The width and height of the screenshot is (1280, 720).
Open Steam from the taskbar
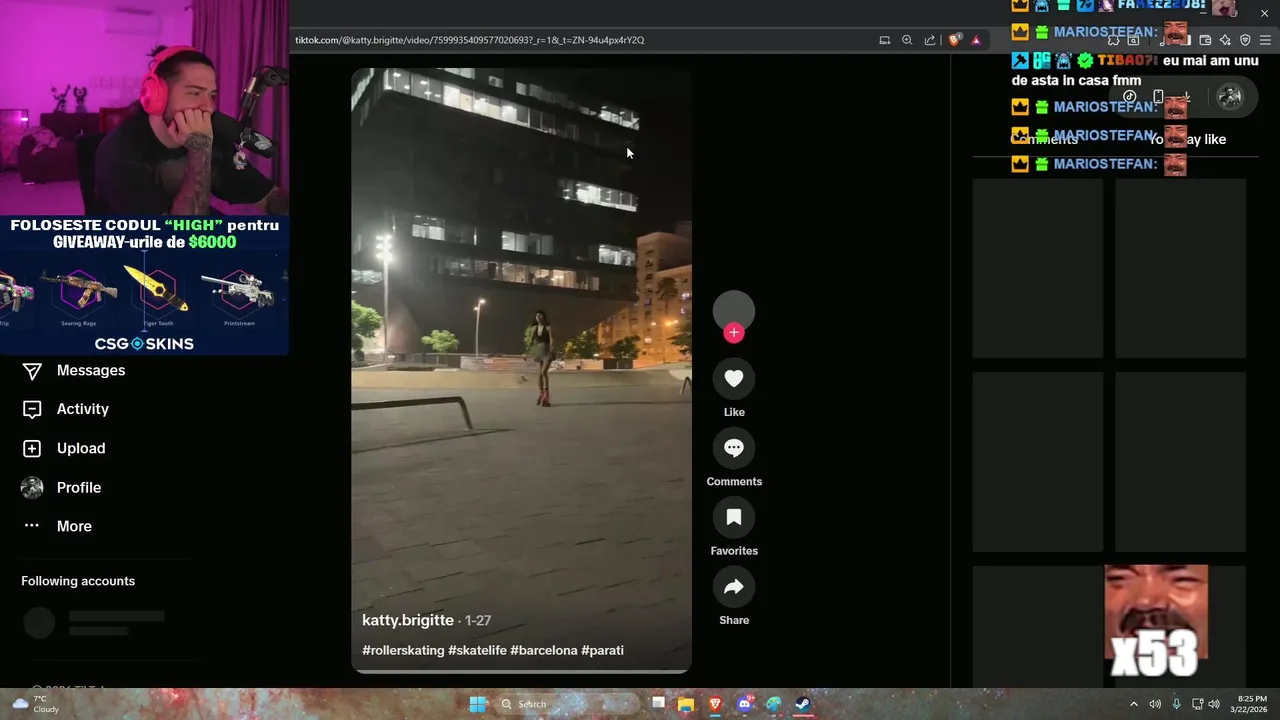802,704
